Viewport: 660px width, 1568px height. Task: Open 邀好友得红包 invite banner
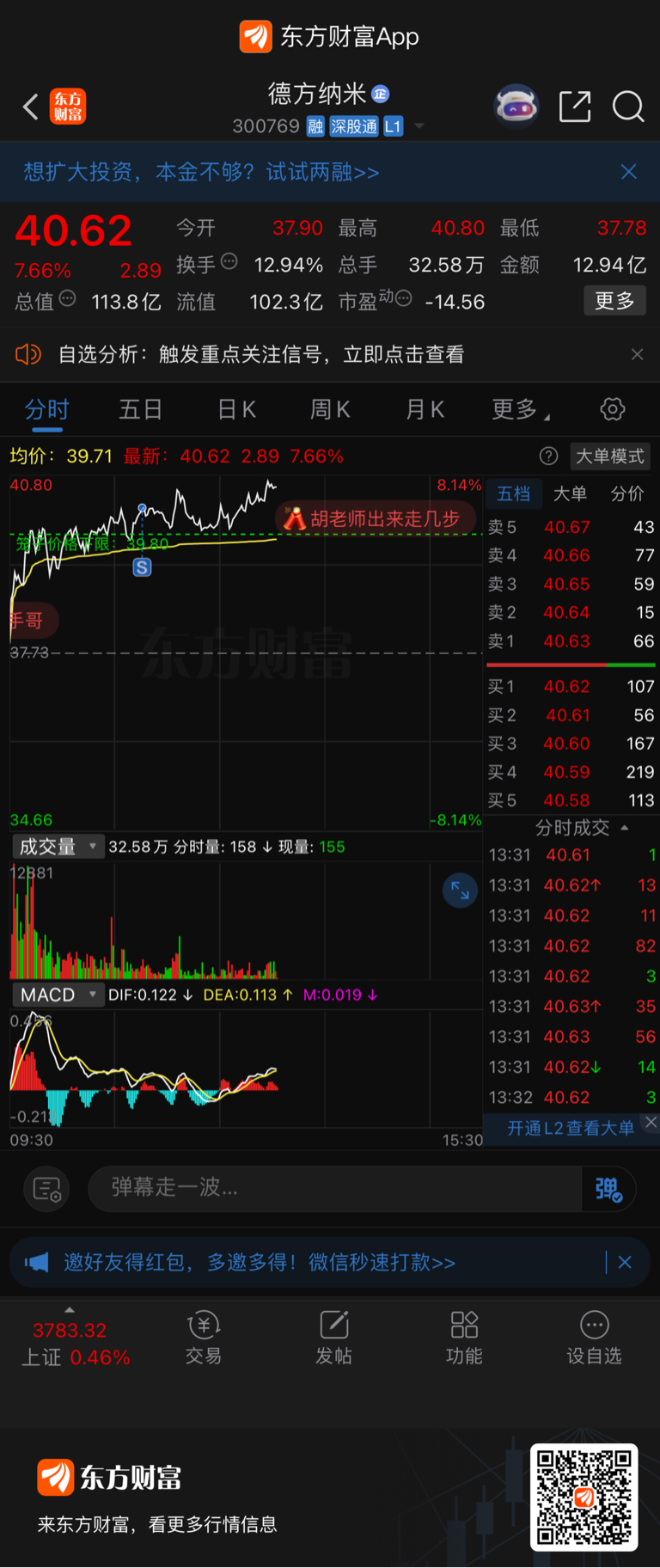(x=260, y=1262)
